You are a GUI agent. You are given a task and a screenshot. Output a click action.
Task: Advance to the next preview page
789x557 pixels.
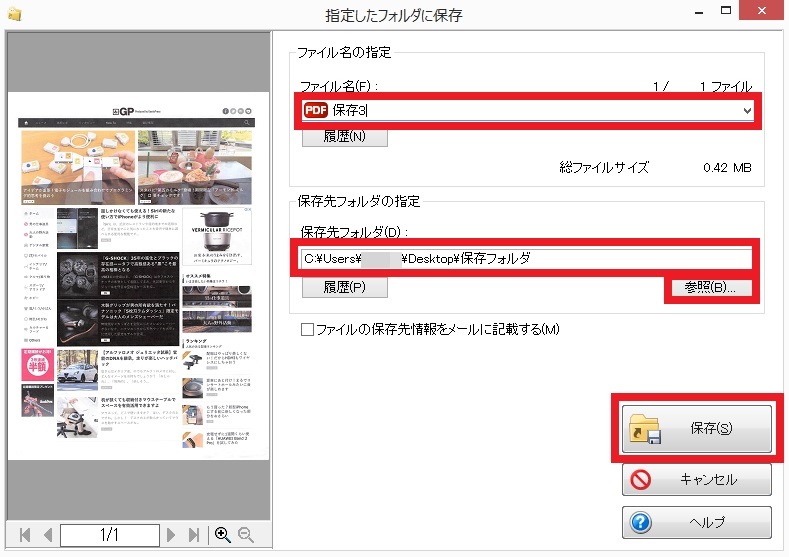(x=172, y=535)
